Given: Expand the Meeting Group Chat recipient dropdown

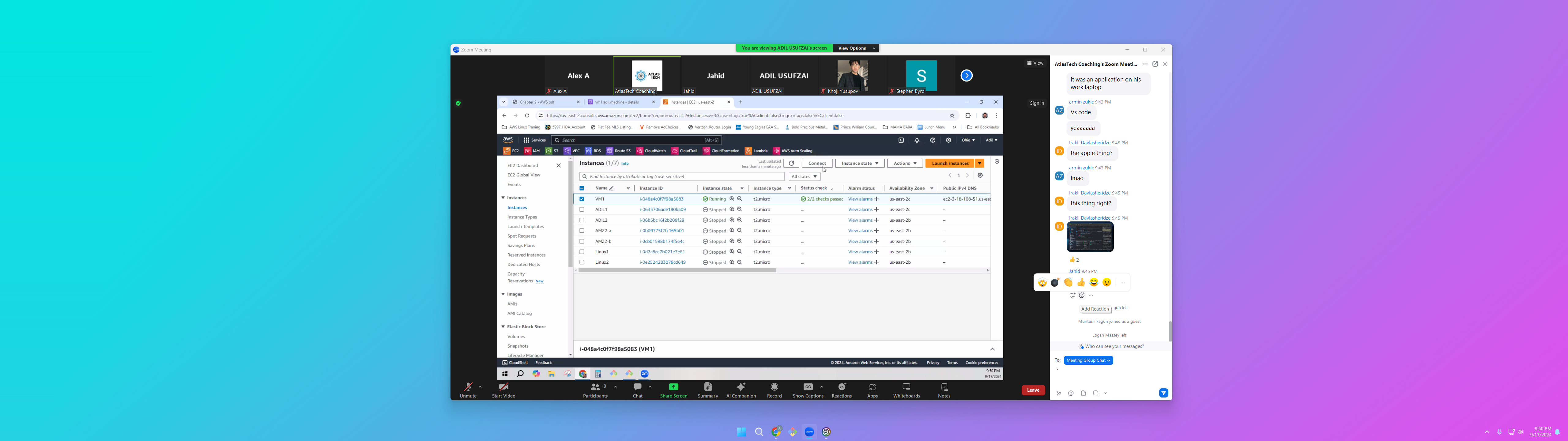Looking at the screenshot, I should point(1088,360).
